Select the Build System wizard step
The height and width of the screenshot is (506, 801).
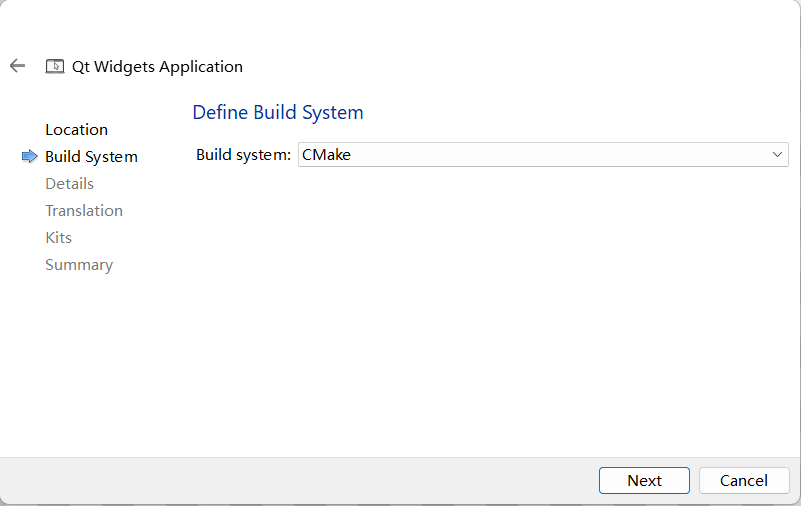[91, 157]
